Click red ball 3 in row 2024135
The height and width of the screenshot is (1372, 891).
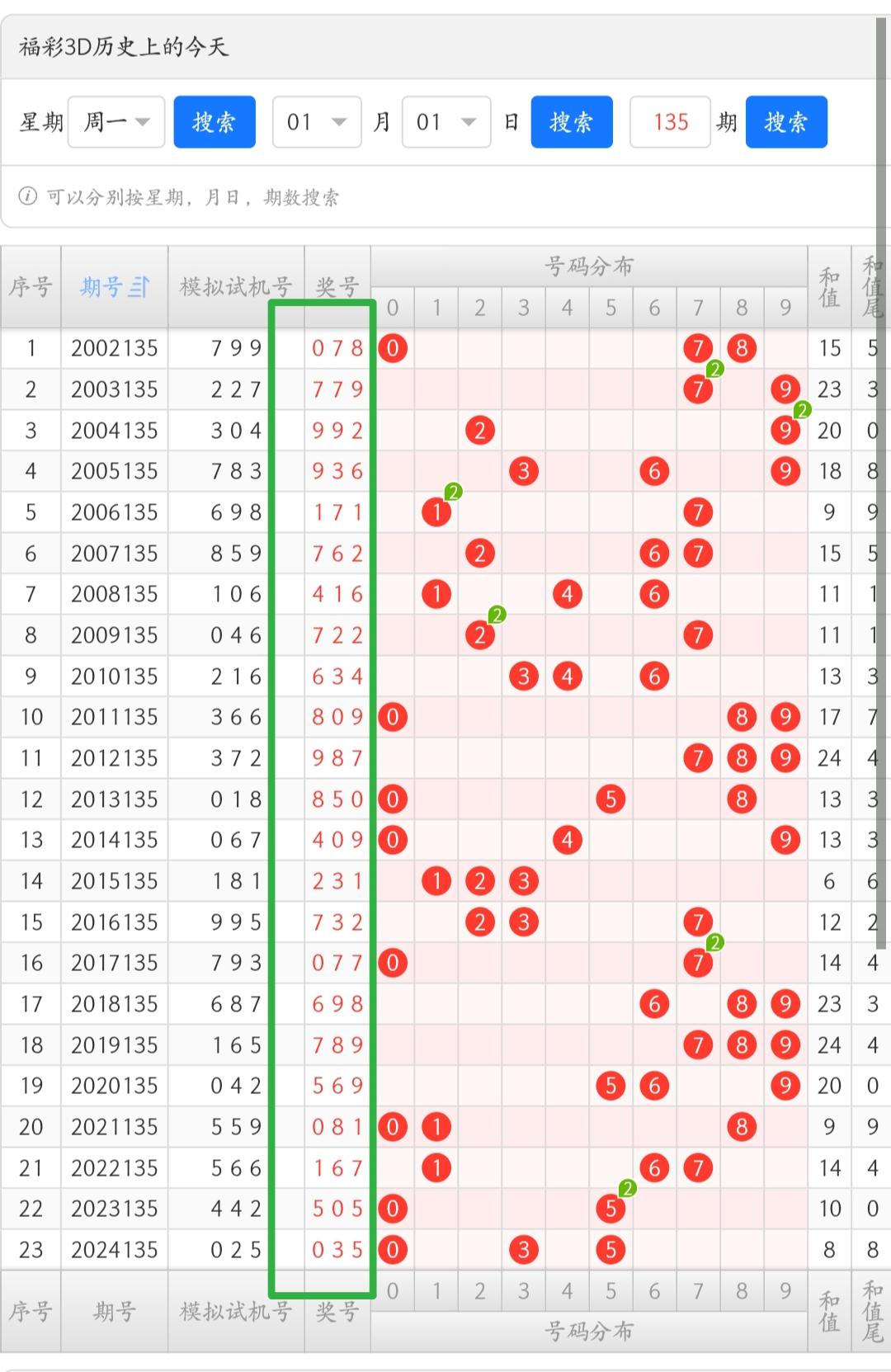click(x=523, y=1249)
